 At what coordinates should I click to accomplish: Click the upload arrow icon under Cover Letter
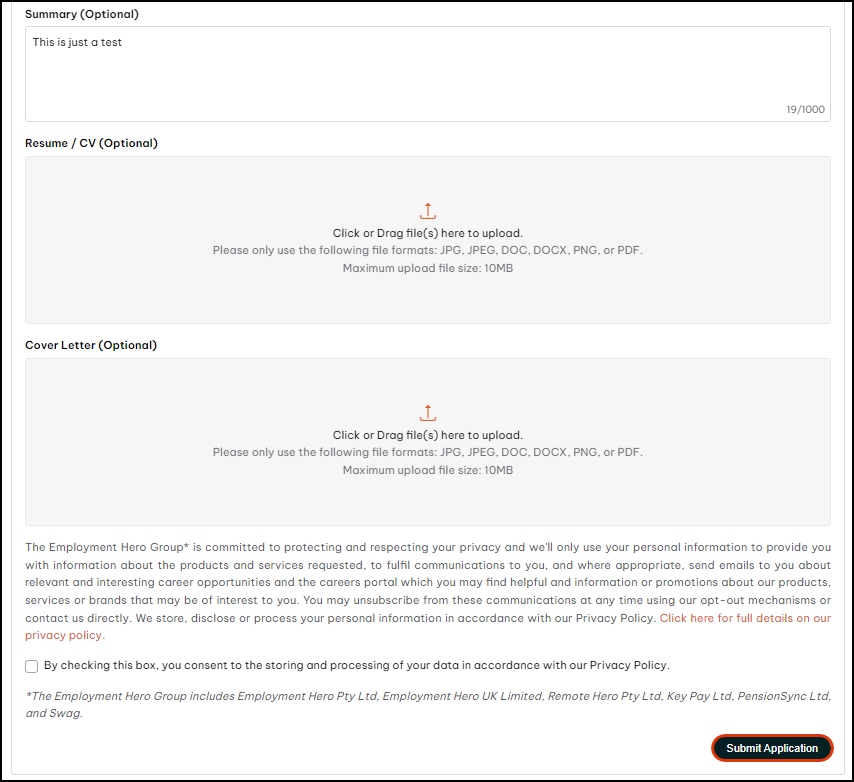point(428,413)
